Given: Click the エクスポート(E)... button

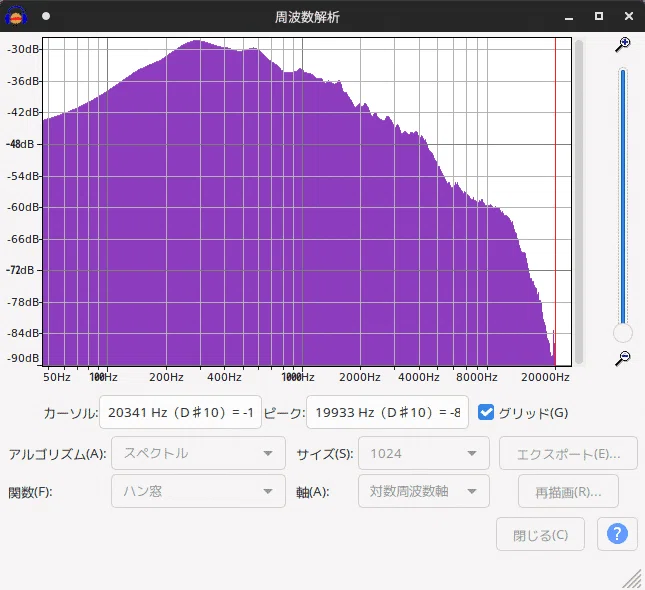Looking at the screenshot, I should tap(568, 453).
